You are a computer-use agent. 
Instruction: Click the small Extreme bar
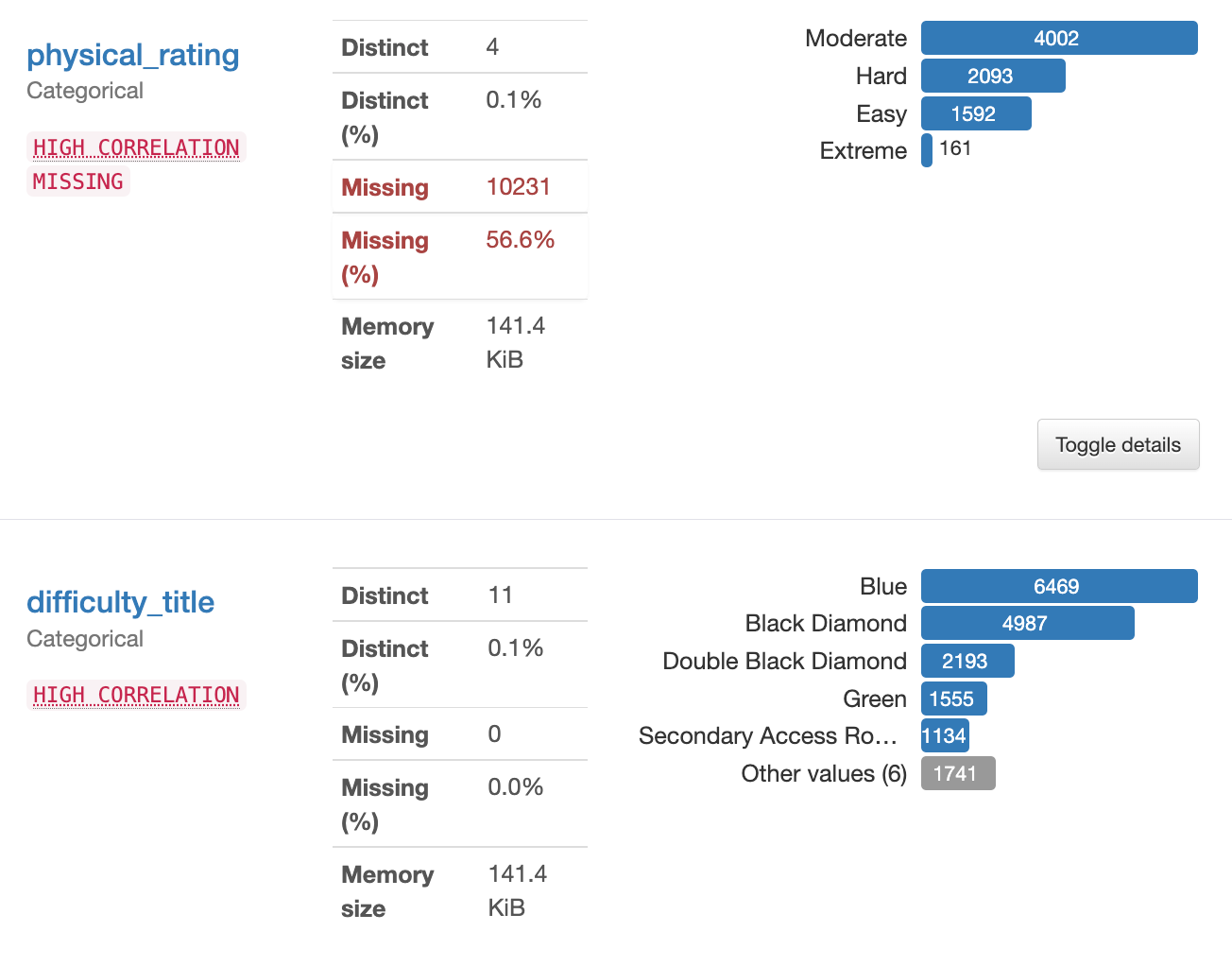coord(927,150)
